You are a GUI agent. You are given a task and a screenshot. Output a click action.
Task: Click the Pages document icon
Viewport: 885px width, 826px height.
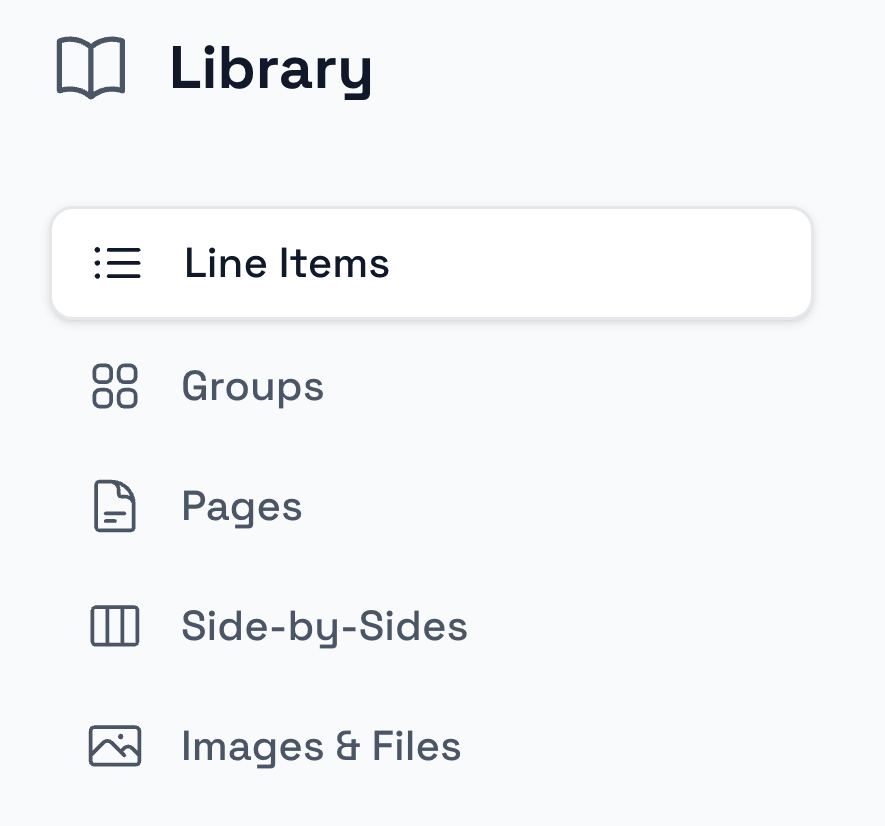click(115, 507)
